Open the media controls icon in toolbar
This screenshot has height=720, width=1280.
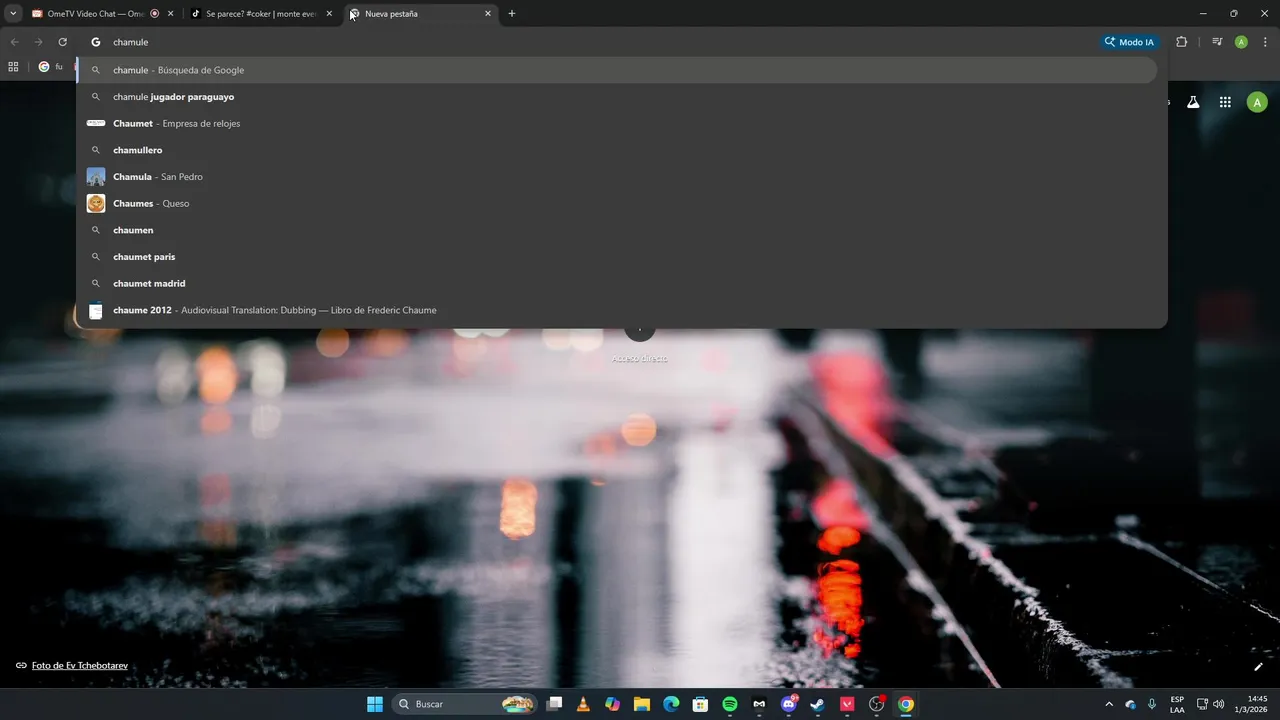(1217, 42)
